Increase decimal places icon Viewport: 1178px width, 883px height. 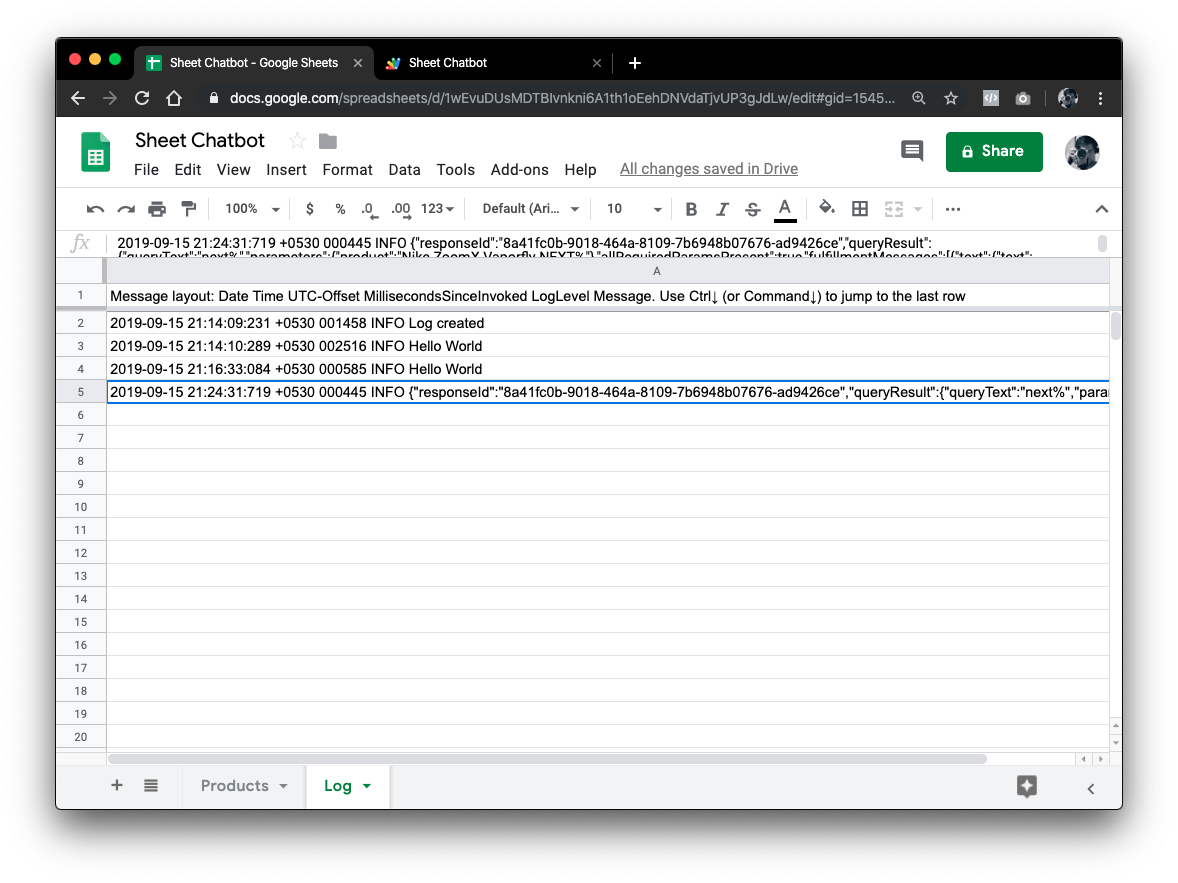point(401,210)
